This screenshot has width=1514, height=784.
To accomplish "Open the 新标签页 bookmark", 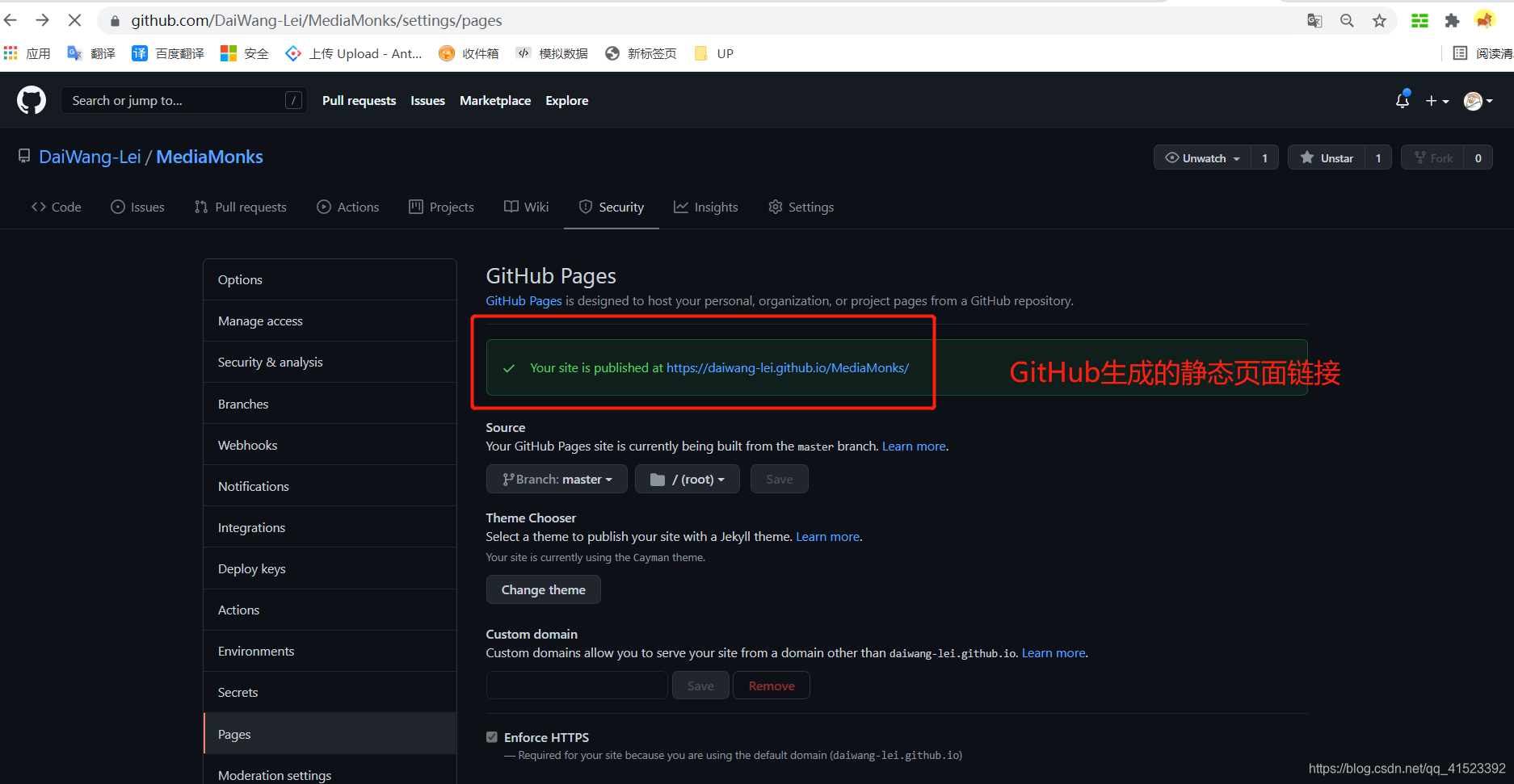I will tap(641, 53).
